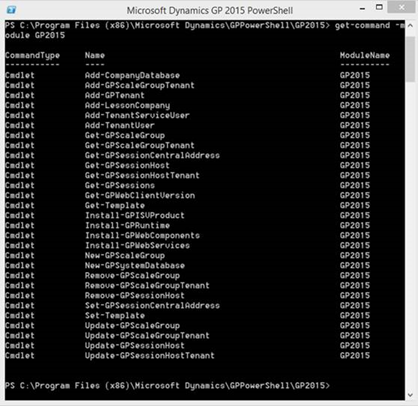Image resolution: width=418 pixels, height=406 pixels.
Task: Click the Name column header
Action: (x=95, y=55)
